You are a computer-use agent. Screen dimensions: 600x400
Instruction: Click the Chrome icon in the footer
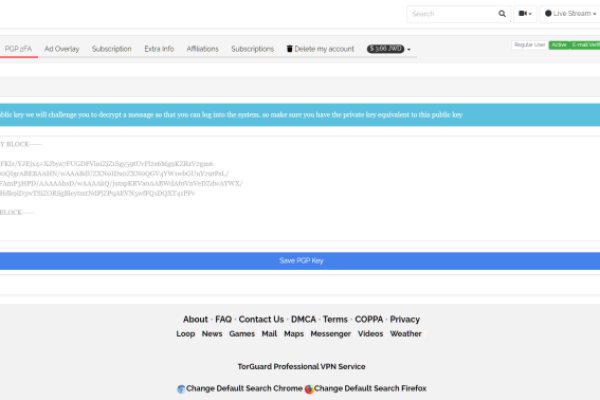tap(181, 388)
